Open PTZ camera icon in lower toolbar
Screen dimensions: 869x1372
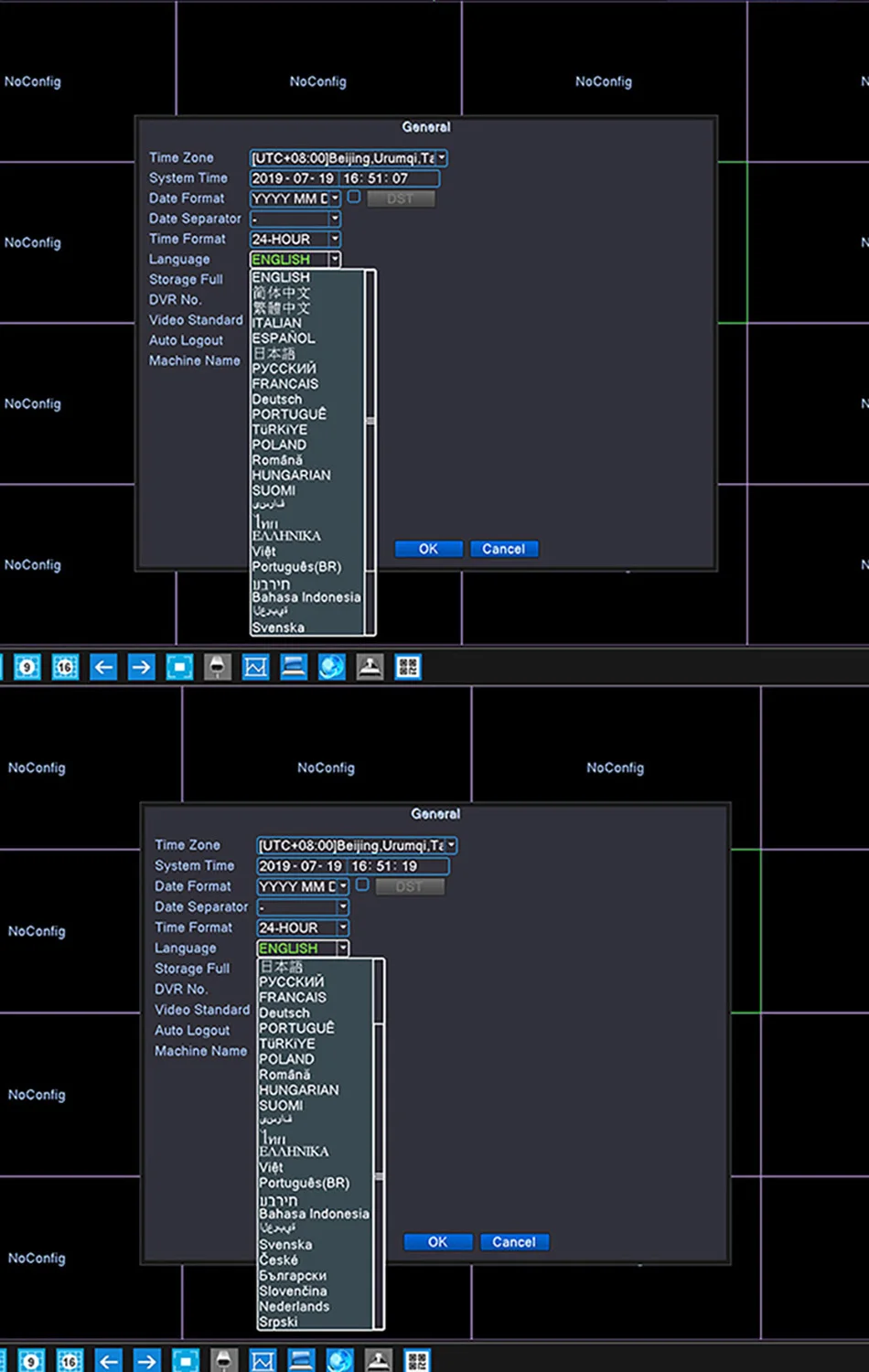click(223, 1361)
